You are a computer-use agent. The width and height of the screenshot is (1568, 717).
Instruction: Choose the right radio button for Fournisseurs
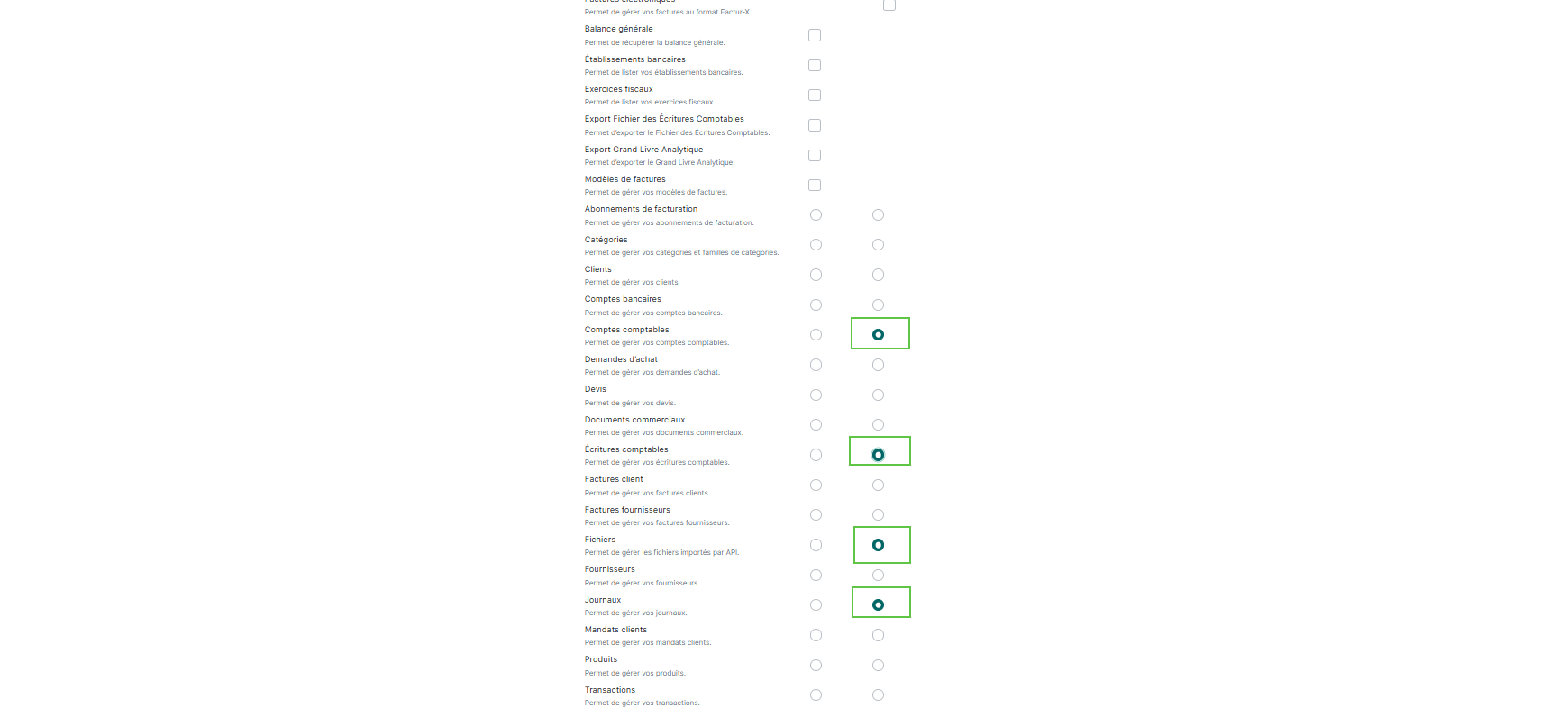coord(878,575)
